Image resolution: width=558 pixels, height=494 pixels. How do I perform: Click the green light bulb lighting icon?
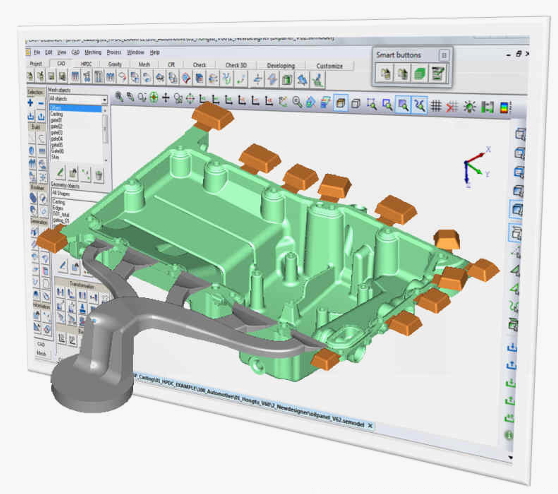point(470,106)
